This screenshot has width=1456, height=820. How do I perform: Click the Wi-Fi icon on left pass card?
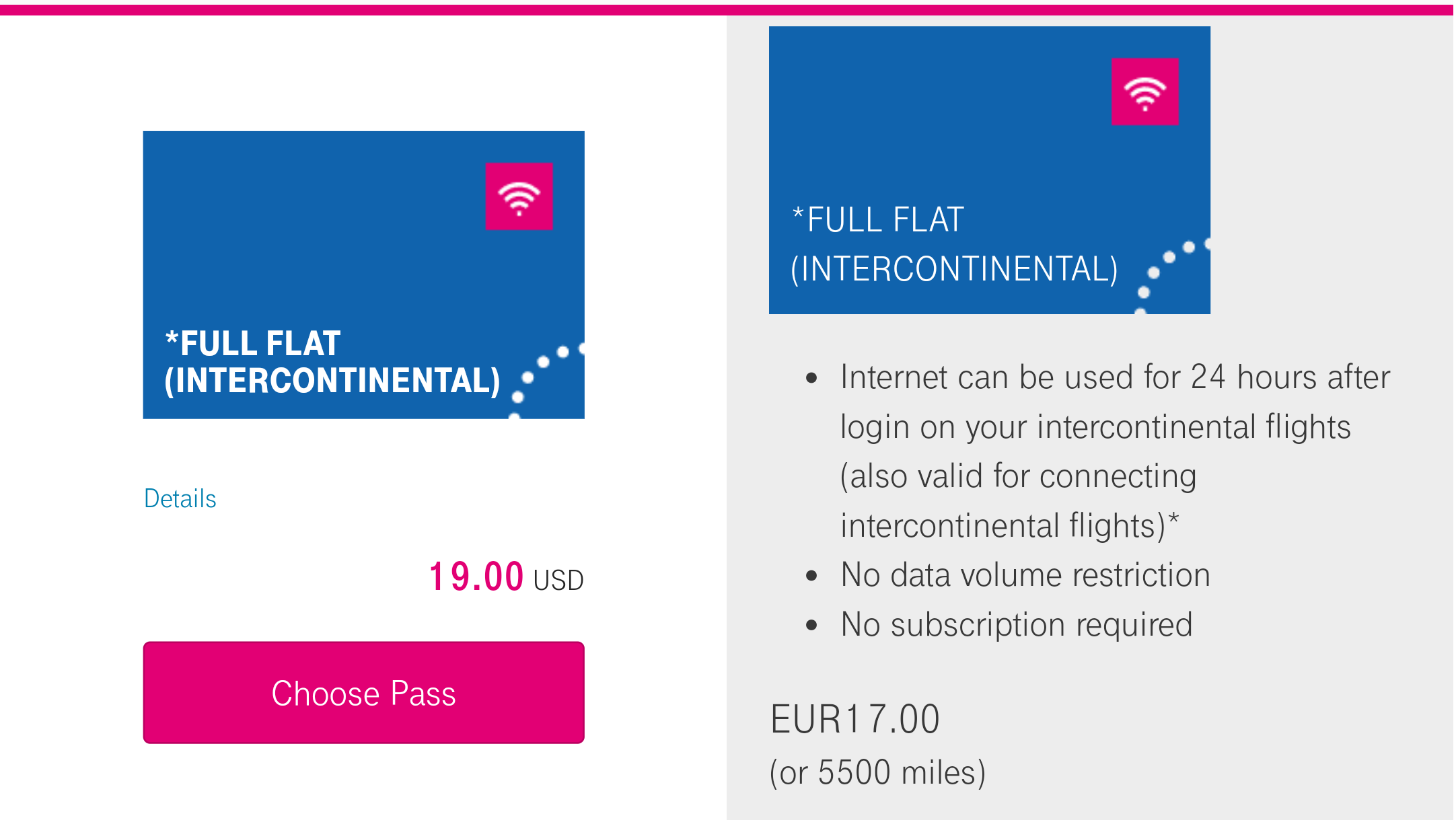coord(519,196)
